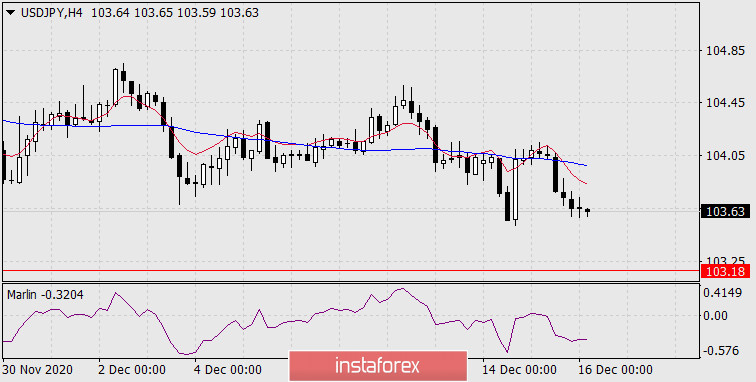Click the triangle next to USDJPY,H4
Viewport: 756px width, 382px height.
[11, 13]
